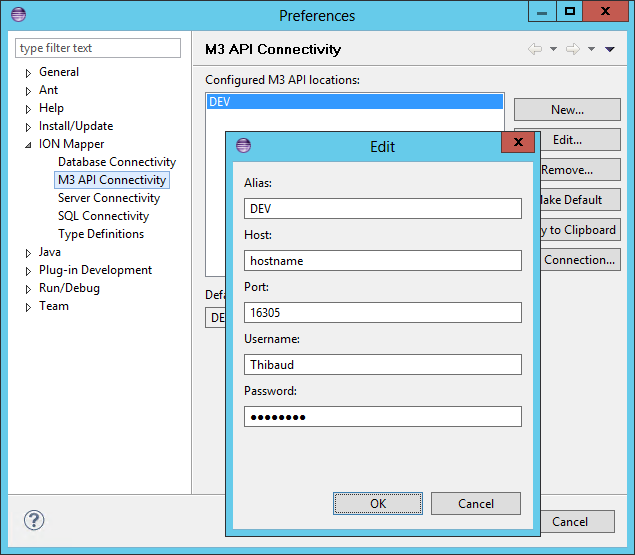
Task: Cancel the Edit dialog
Action: pyautogui.click(x=475, y=503)
